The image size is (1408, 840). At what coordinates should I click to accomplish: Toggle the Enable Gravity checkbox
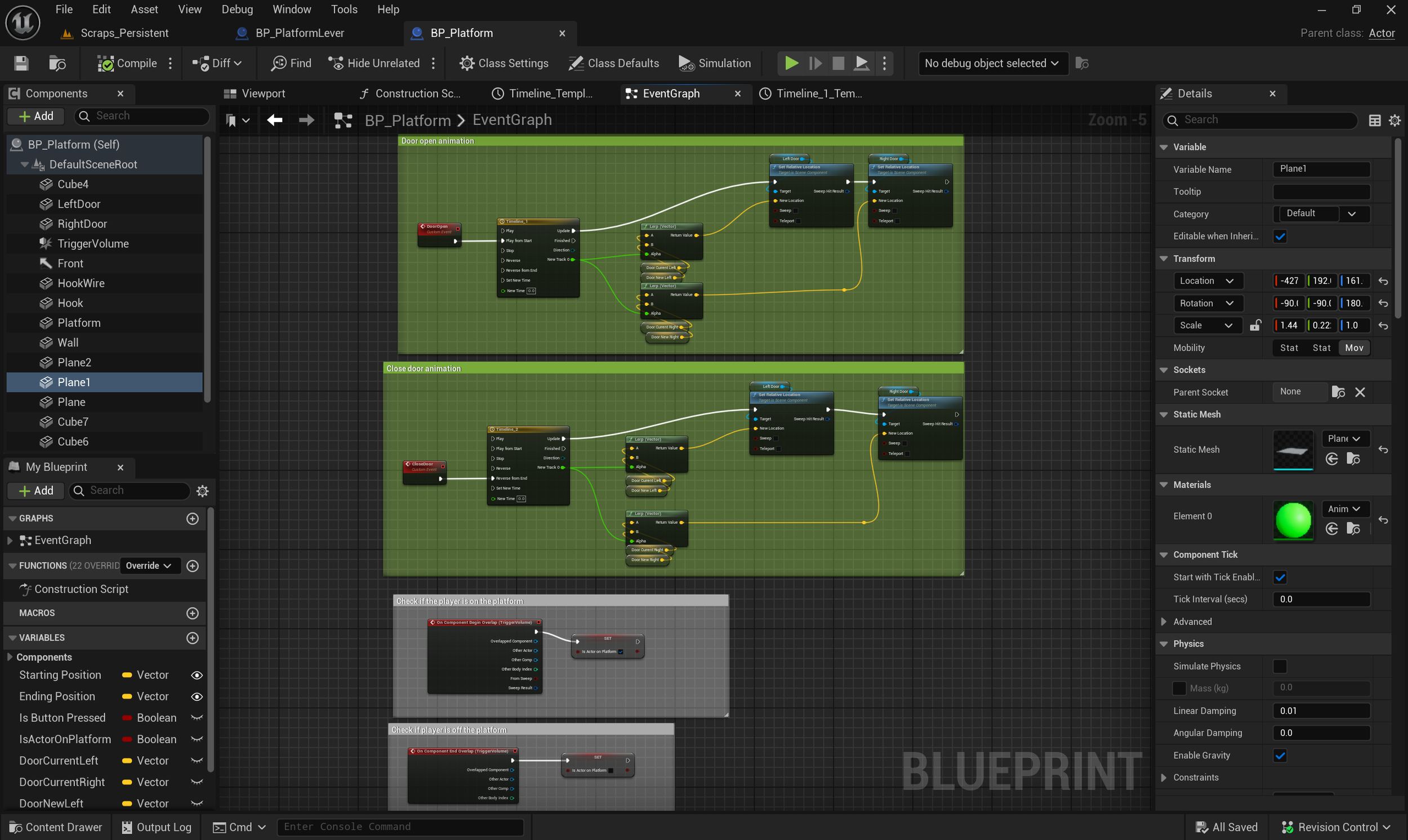[x=1280, y=756]
